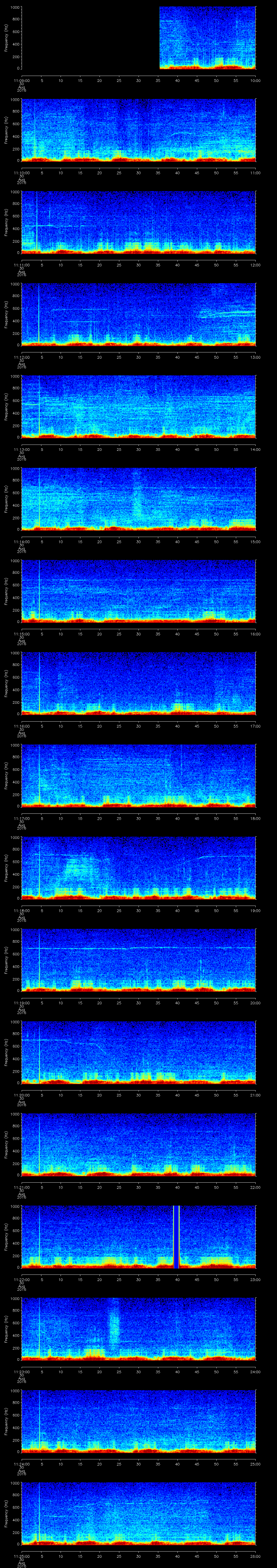This screenshot has width=277, height=1568.
Task: Select the spectrogram panel starting at 11:10:00
Action: coord(138,130)
